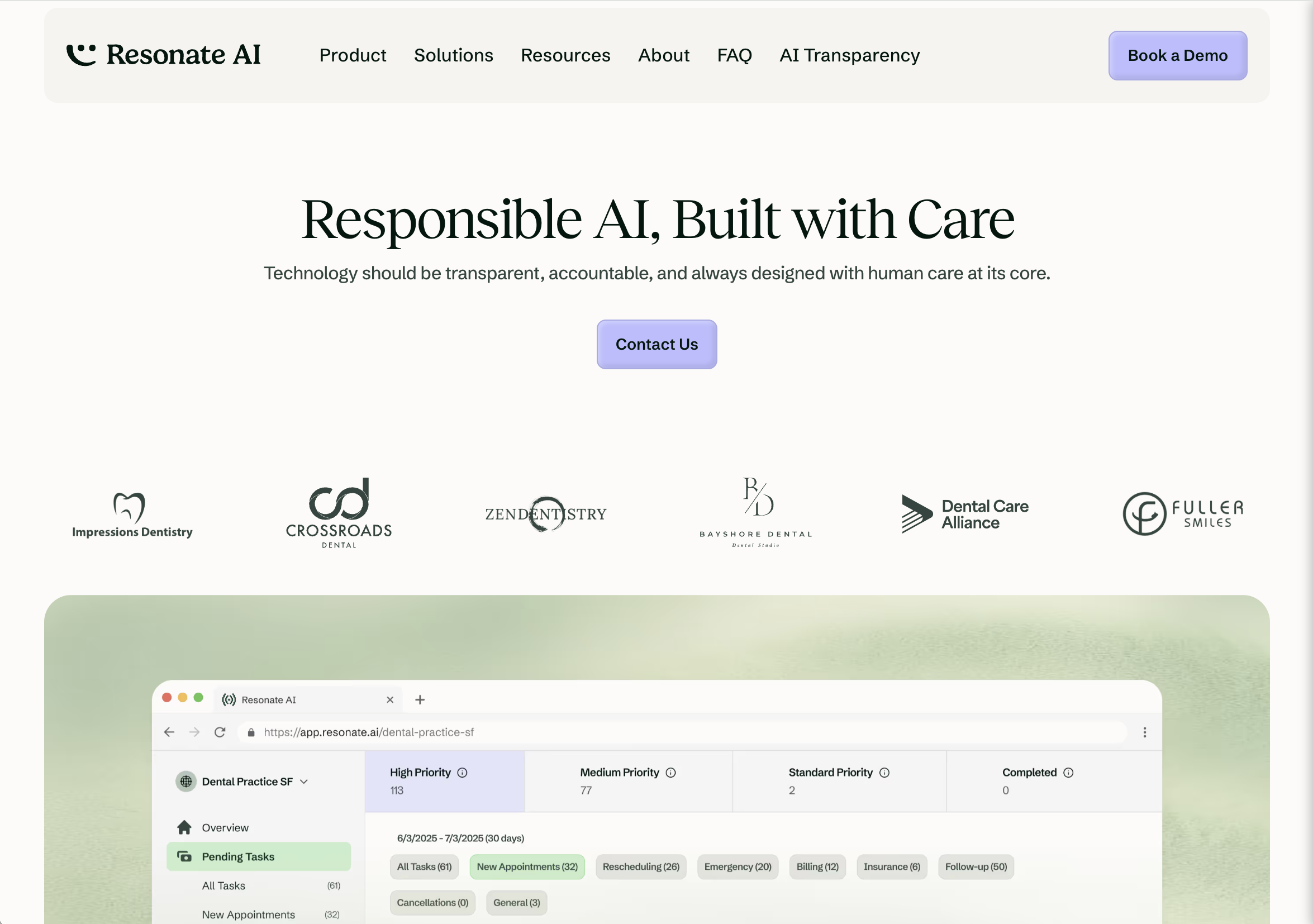Image resolution: width=1313 pixels, height=924 pixels.
Task: Enable the Emergency (20) filter
Action: click(x=738, y=866)
